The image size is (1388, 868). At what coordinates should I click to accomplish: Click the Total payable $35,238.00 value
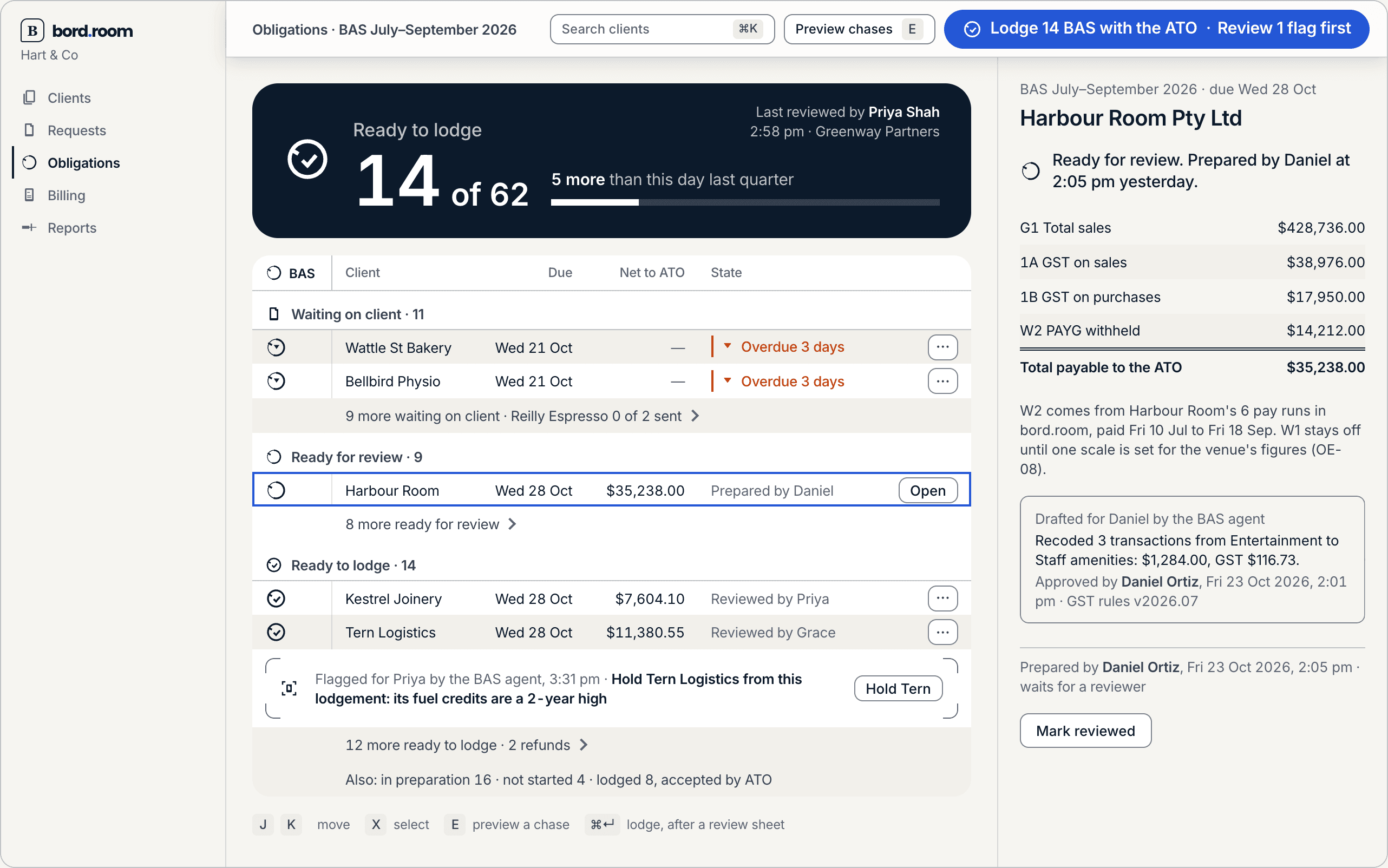click(1325, 367)
